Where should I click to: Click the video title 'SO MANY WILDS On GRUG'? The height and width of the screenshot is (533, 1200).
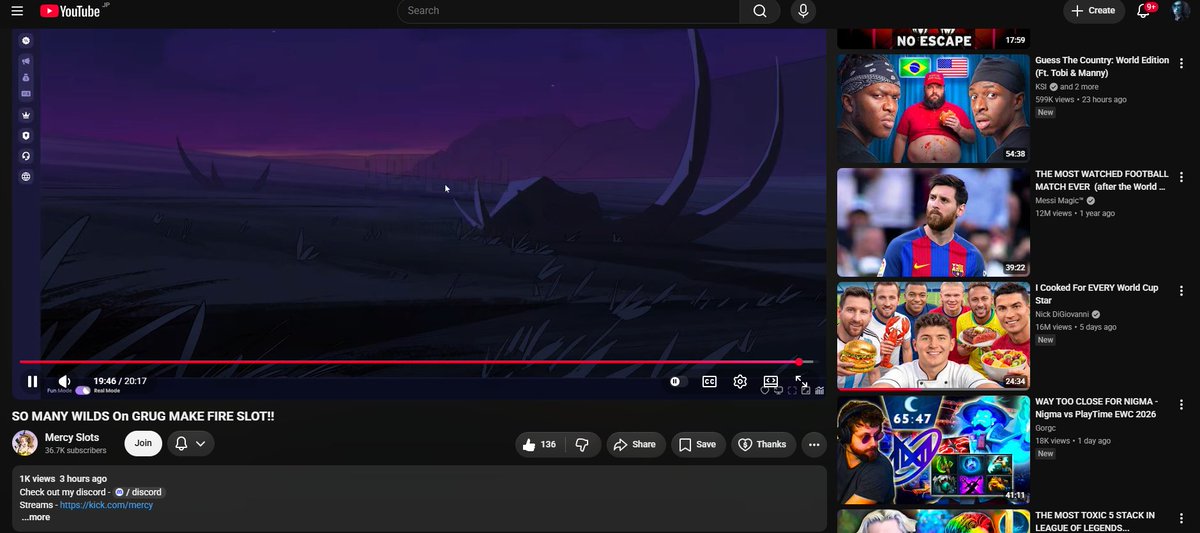pos(143,415)
